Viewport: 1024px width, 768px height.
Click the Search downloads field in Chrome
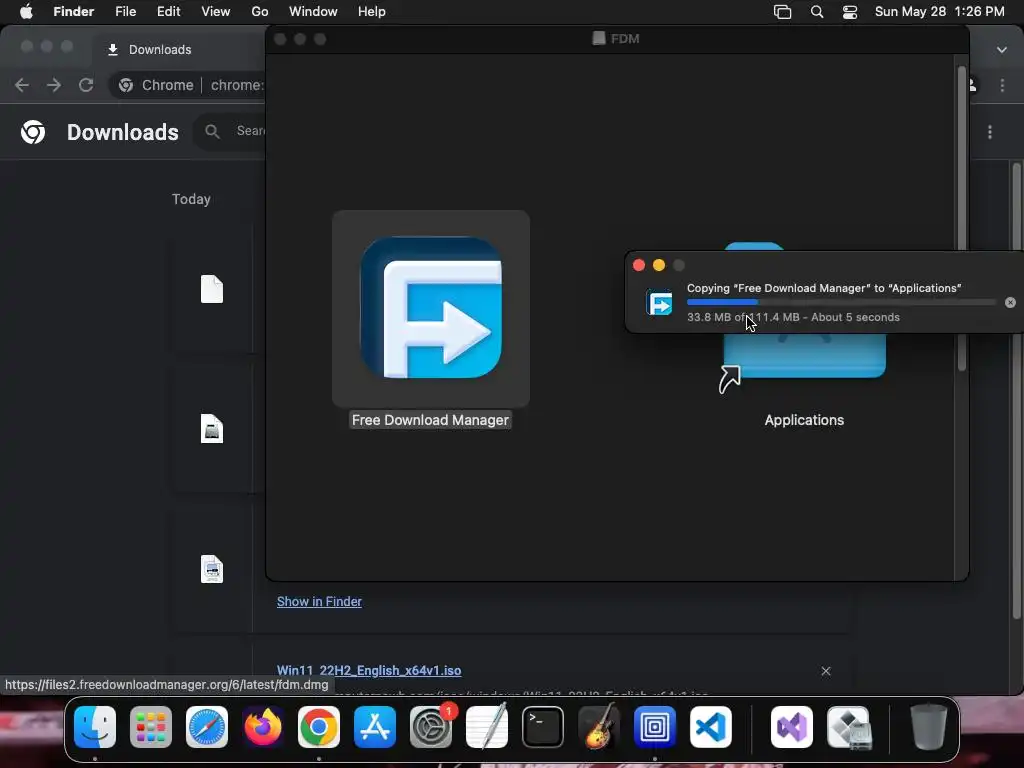[x=230, y=131]
